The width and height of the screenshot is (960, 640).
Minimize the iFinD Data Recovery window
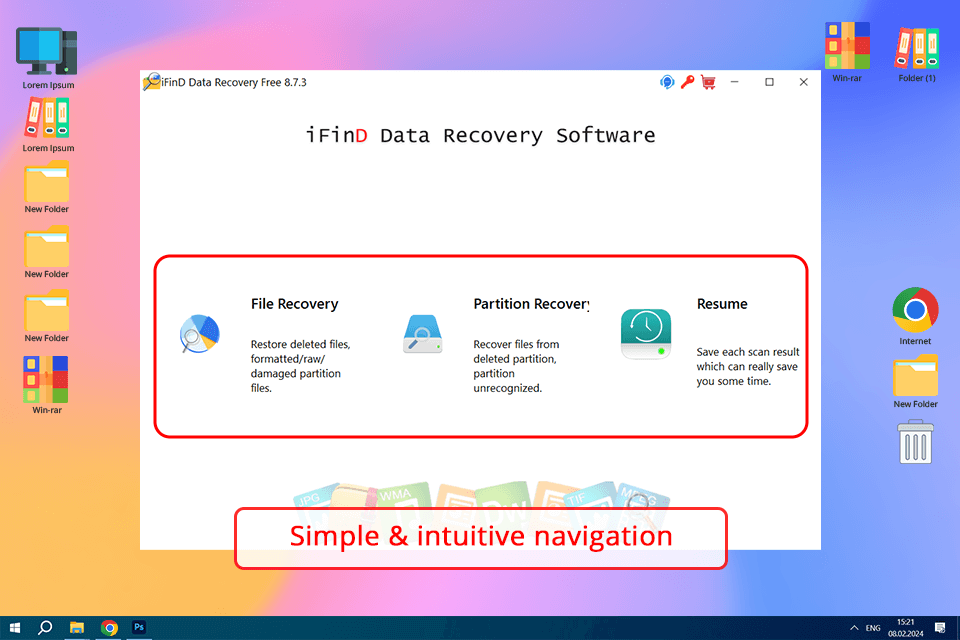click(735, 82)
